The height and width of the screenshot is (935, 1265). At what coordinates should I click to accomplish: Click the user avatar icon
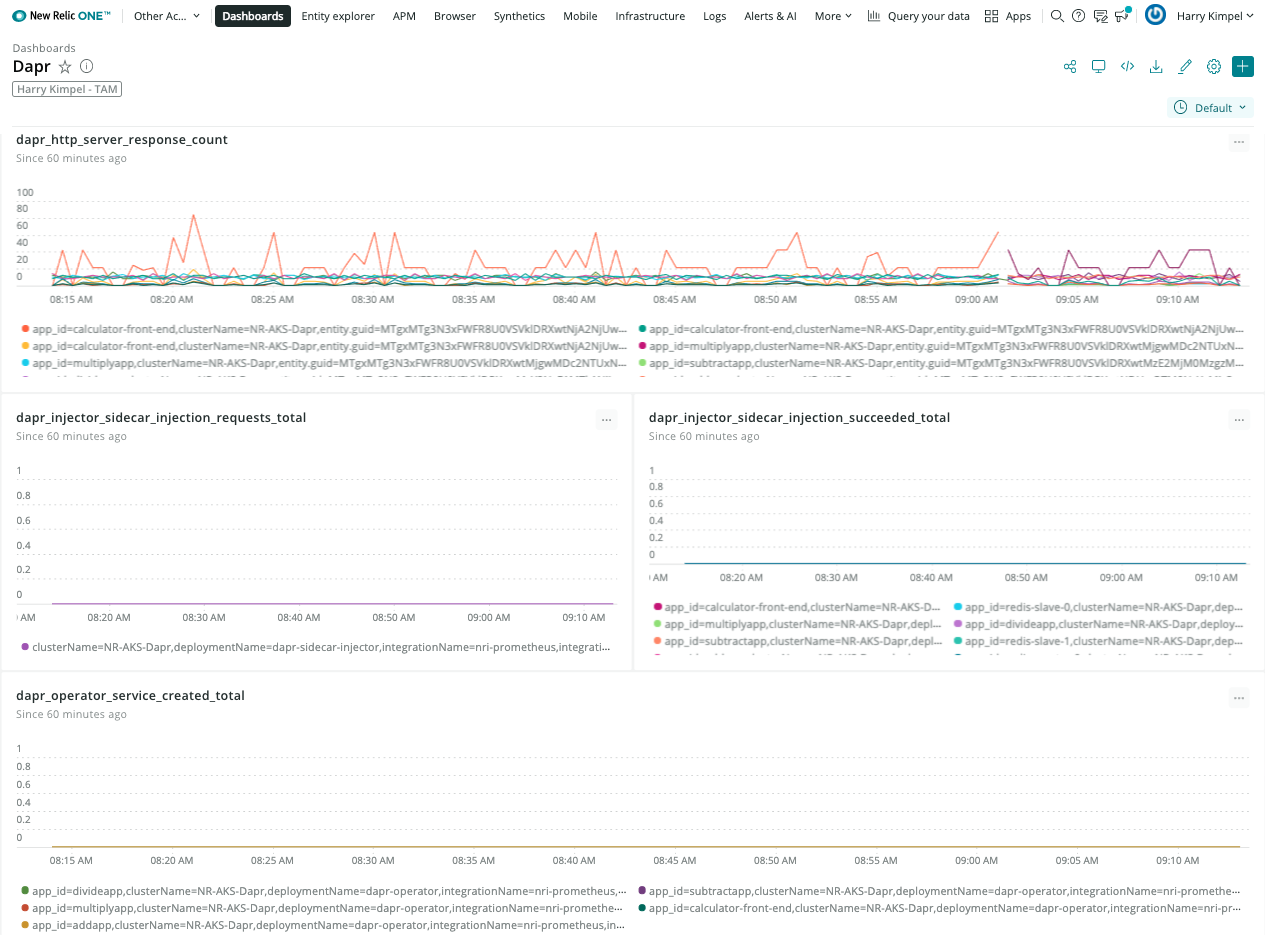pos(1155,15)
